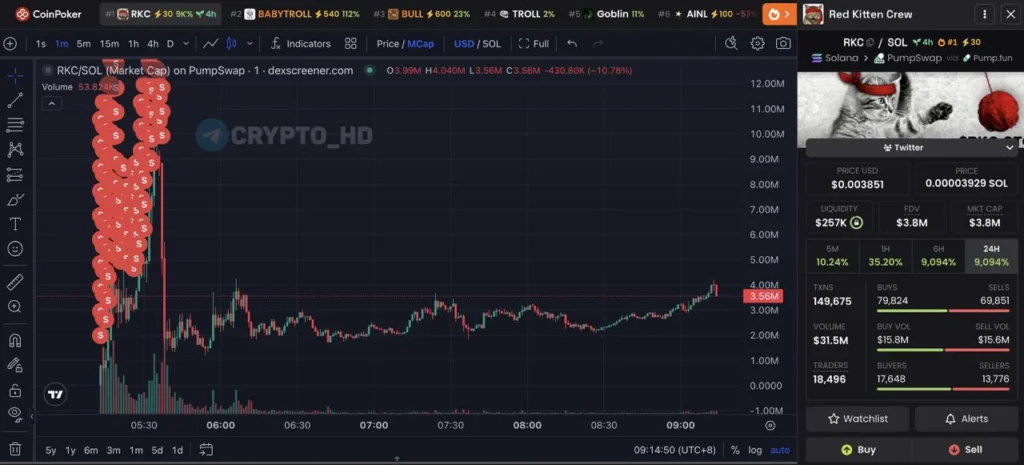Open the emoji icons tool
Viewport: 1024px width, 465px height.
pyautogui.click(x=16, y=249)
